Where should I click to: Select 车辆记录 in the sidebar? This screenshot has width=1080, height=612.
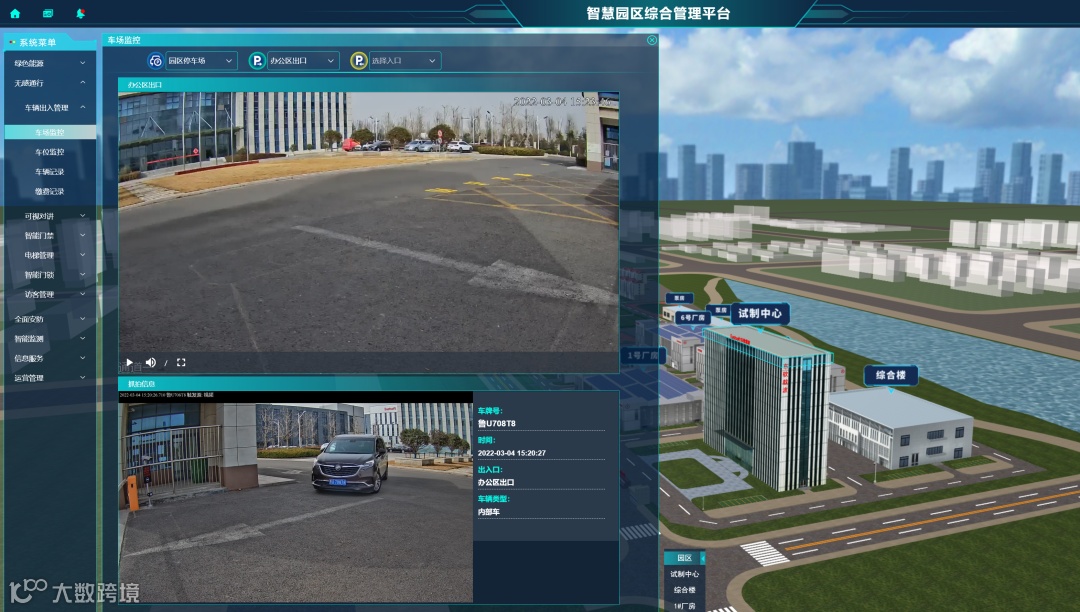(50, 171)
